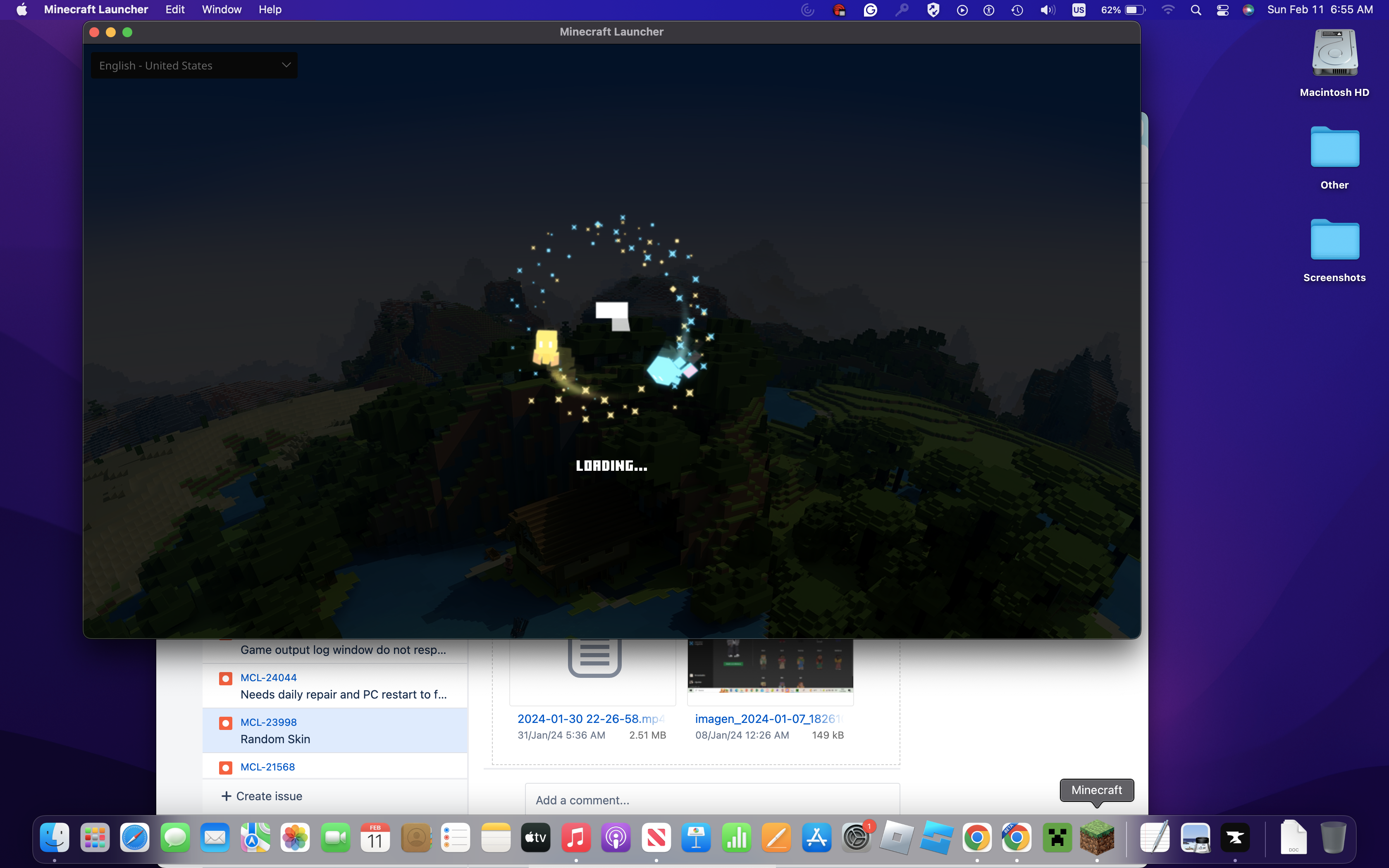The image size is (1389, 868).
Task: Open the Roblox Studio blue dock icon
Action: tap(936, 837)
